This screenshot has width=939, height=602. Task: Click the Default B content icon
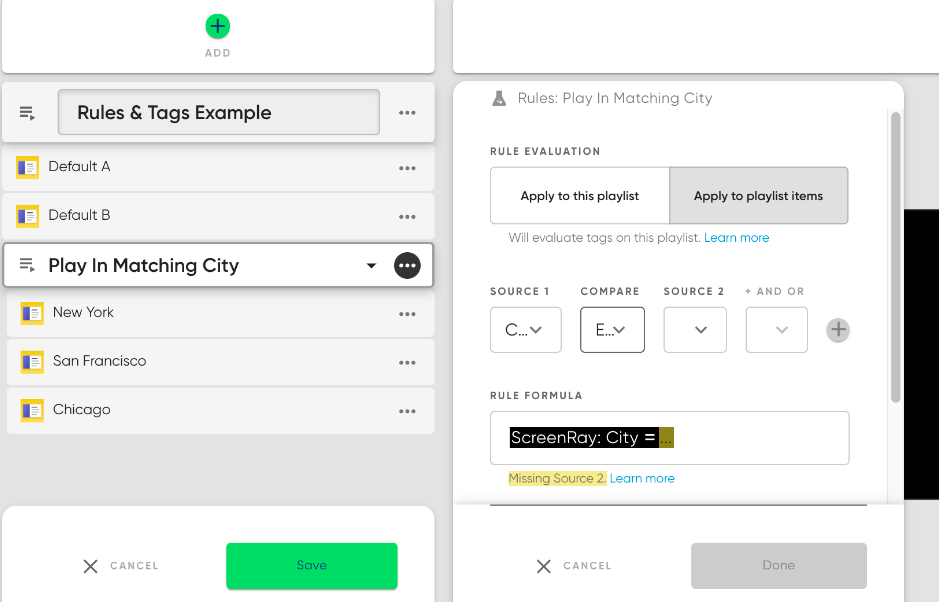tap(28, 216)
